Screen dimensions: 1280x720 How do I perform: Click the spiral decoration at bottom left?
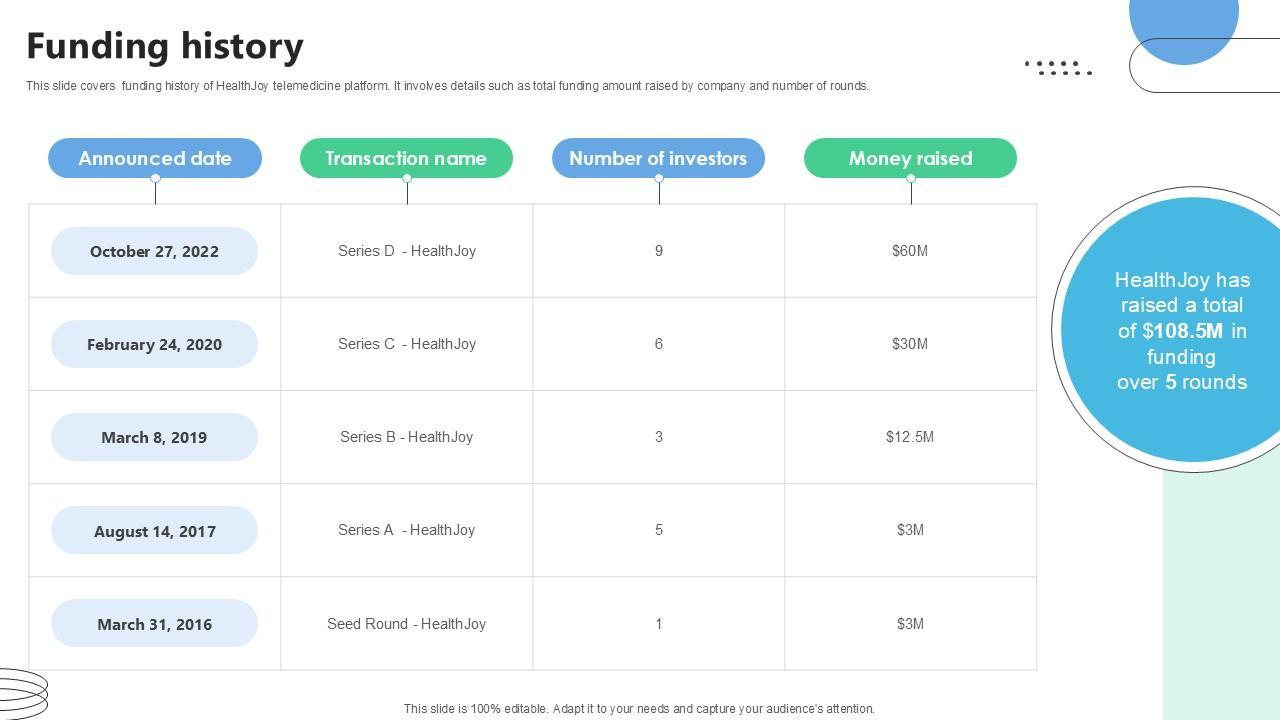(x=22, y=692)
